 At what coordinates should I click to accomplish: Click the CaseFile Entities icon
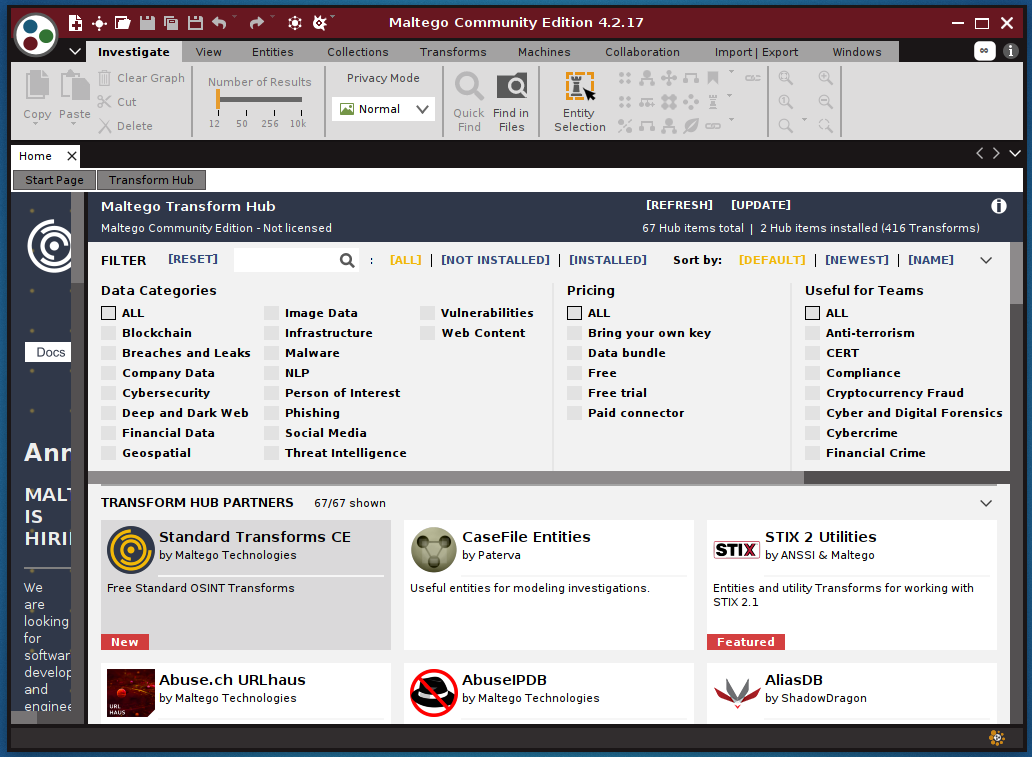tap(433, 549)
